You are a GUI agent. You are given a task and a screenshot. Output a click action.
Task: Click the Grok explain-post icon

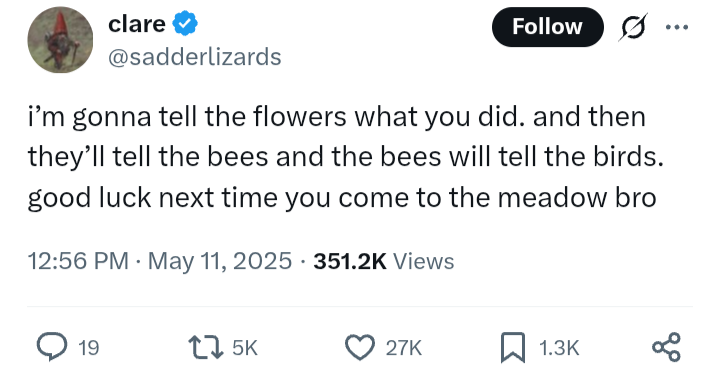pos(633,27)
